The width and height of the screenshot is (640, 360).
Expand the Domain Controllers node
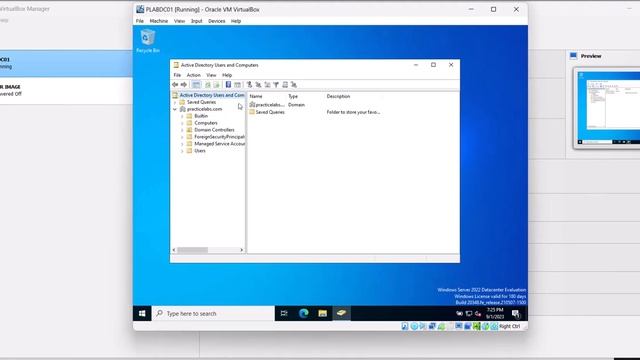click(x=182, y=130)
